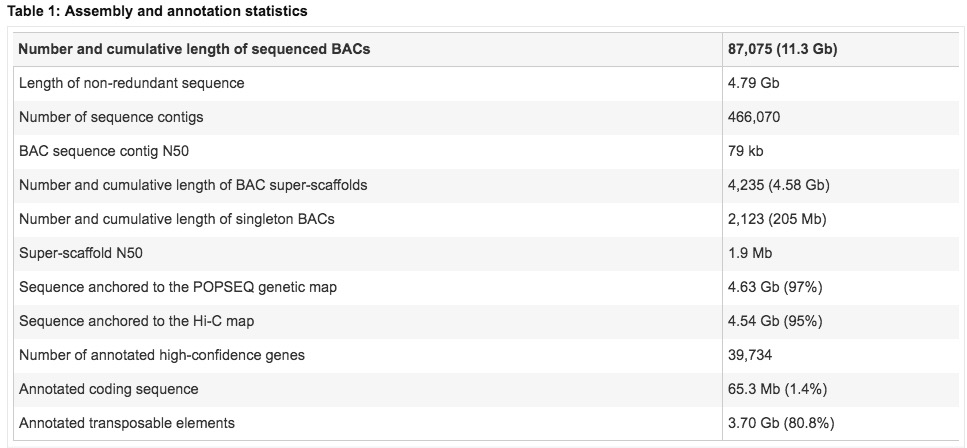Viewport: 967px width, 448px height.
Task: Select the Number of sequence contigs label
Action: (111, 117)
